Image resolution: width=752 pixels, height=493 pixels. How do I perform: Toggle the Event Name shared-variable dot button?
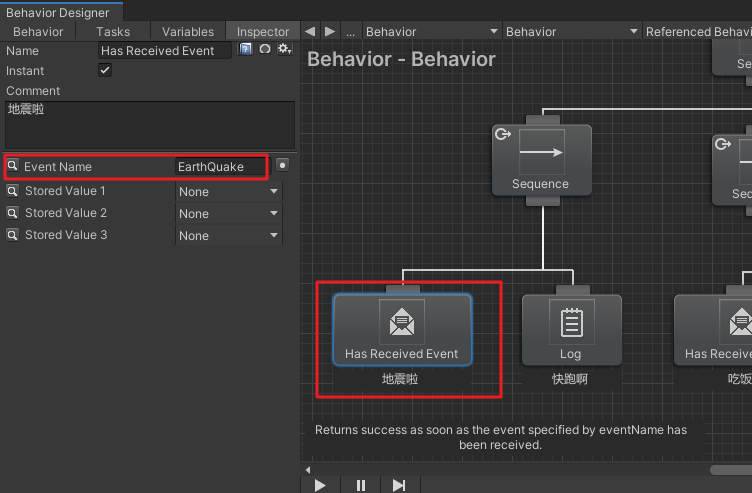[x=282, y=165]
